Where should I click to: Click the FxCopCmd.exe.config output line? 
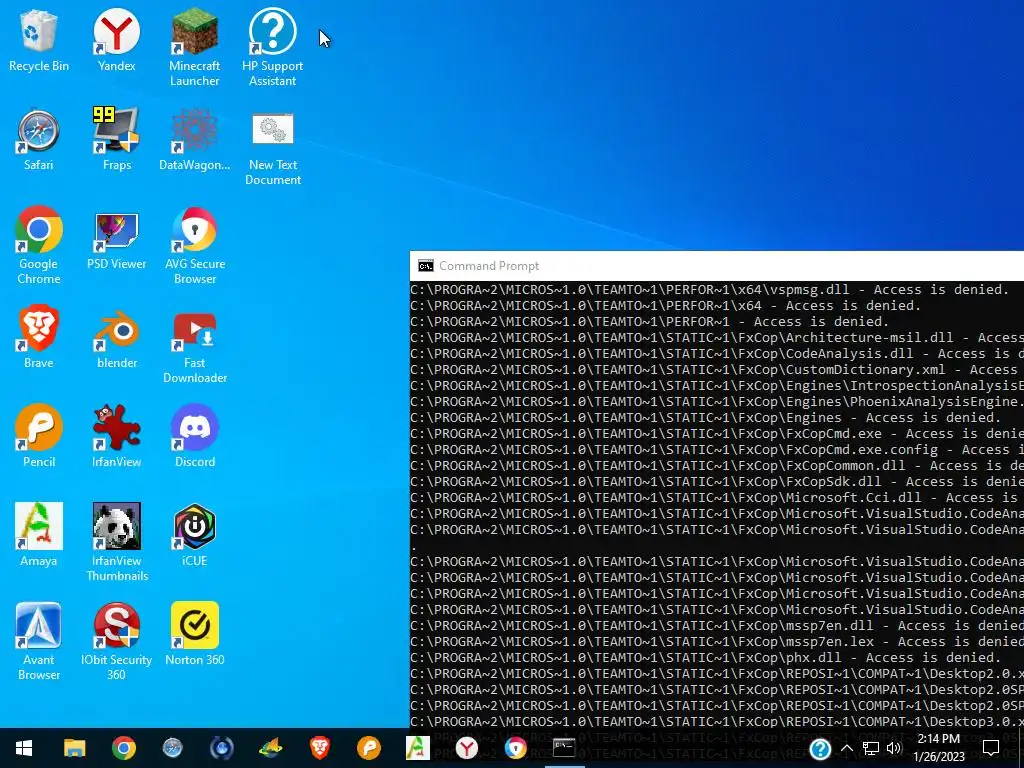(716, 449)
